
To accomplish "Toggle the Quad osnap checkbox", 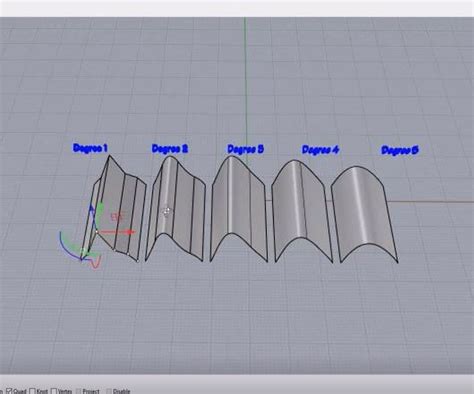I will pyautogui.click(x=9, y=391).
